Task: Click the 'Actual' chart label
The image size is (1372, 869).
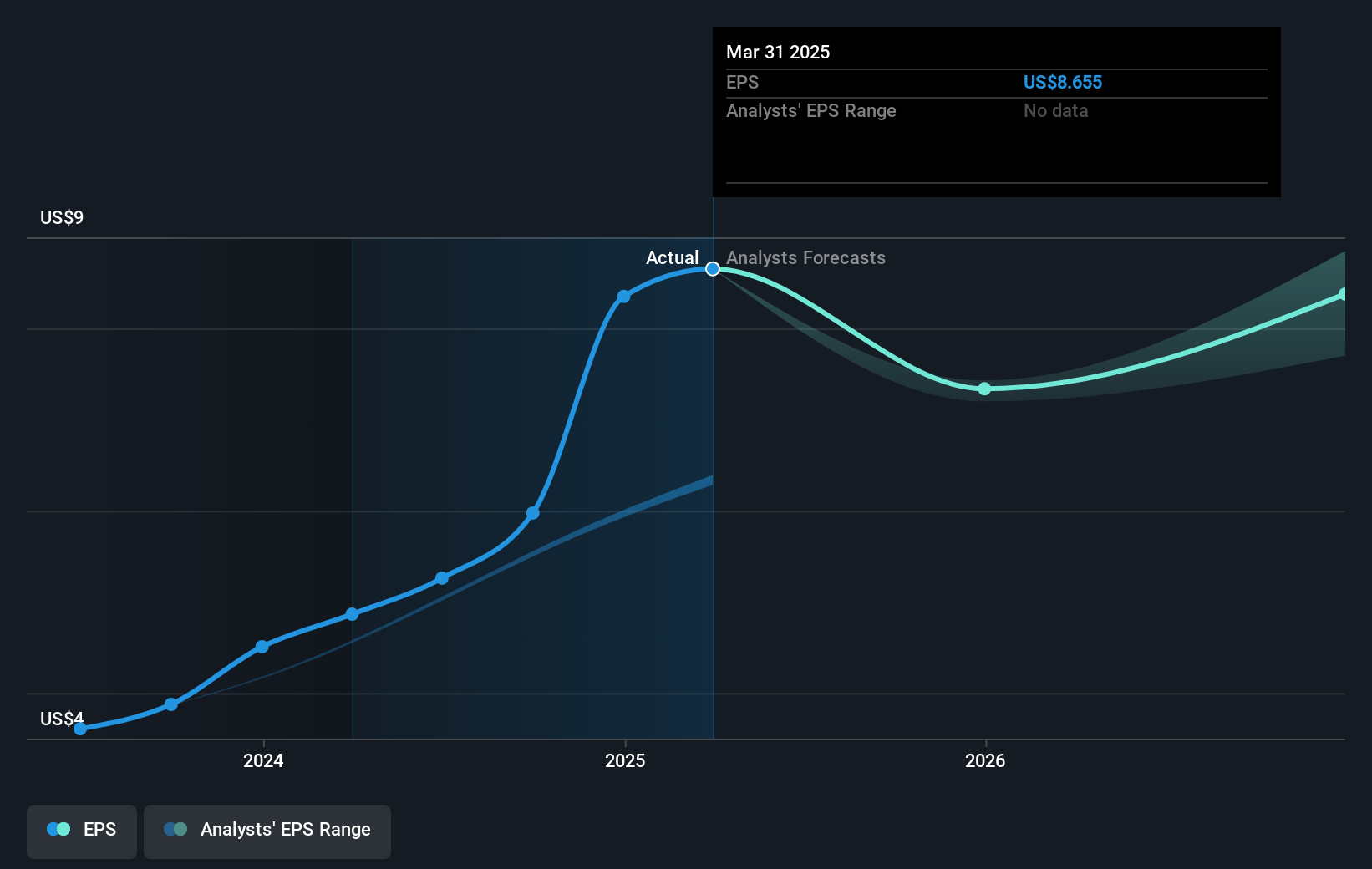Action: [672, 257]
